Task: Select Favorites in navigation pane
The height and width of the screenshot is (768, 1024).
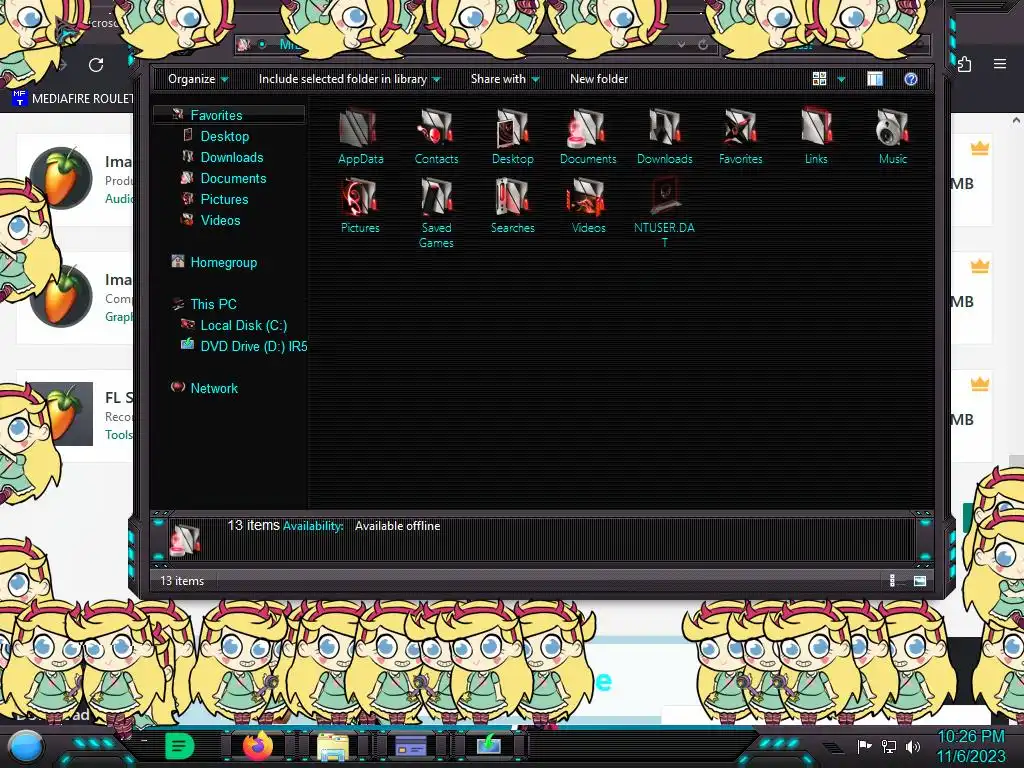Action: coord(216,115)
